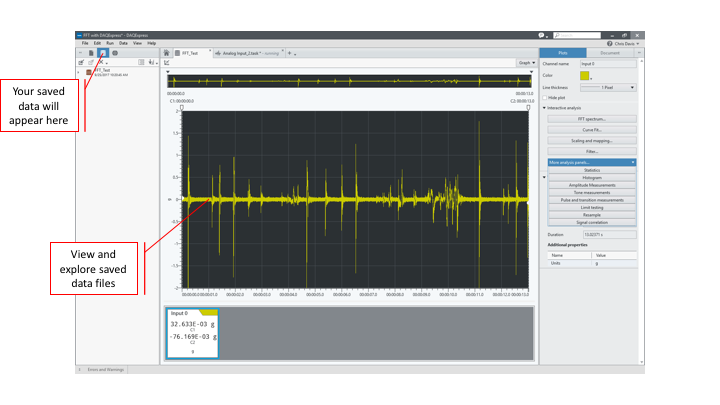
Task: Click the hardware globe icon in sidebar
Action: coord(115,52)
